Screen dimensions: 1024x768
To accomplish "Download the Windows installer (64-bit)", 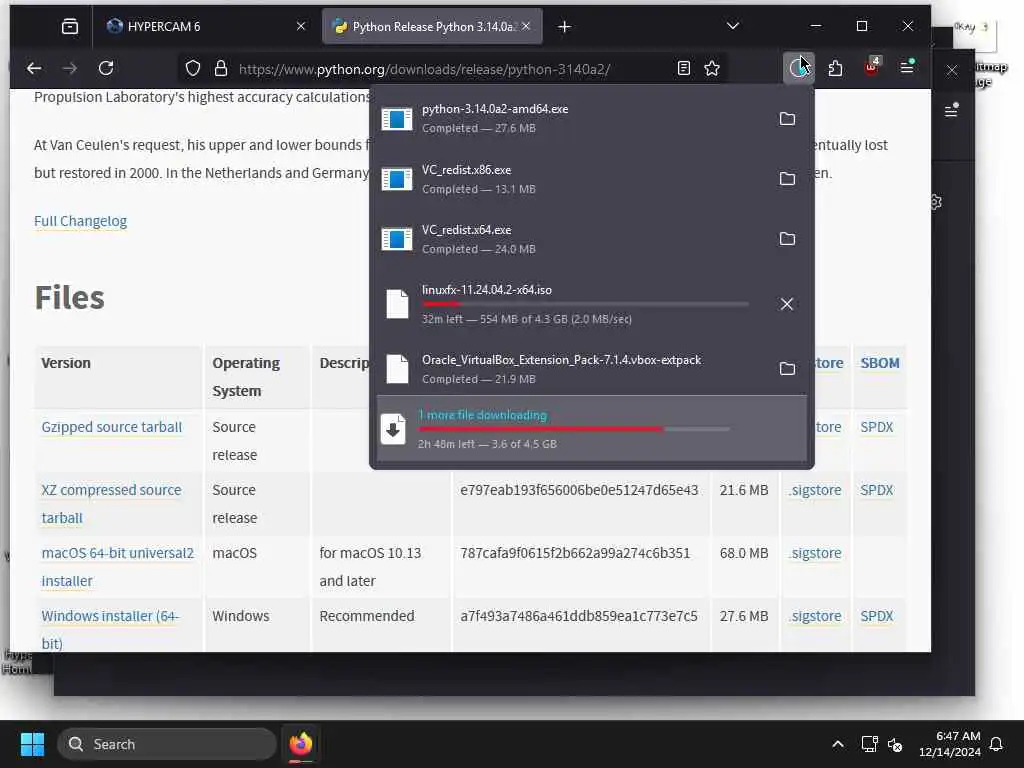I will (110, 630).
